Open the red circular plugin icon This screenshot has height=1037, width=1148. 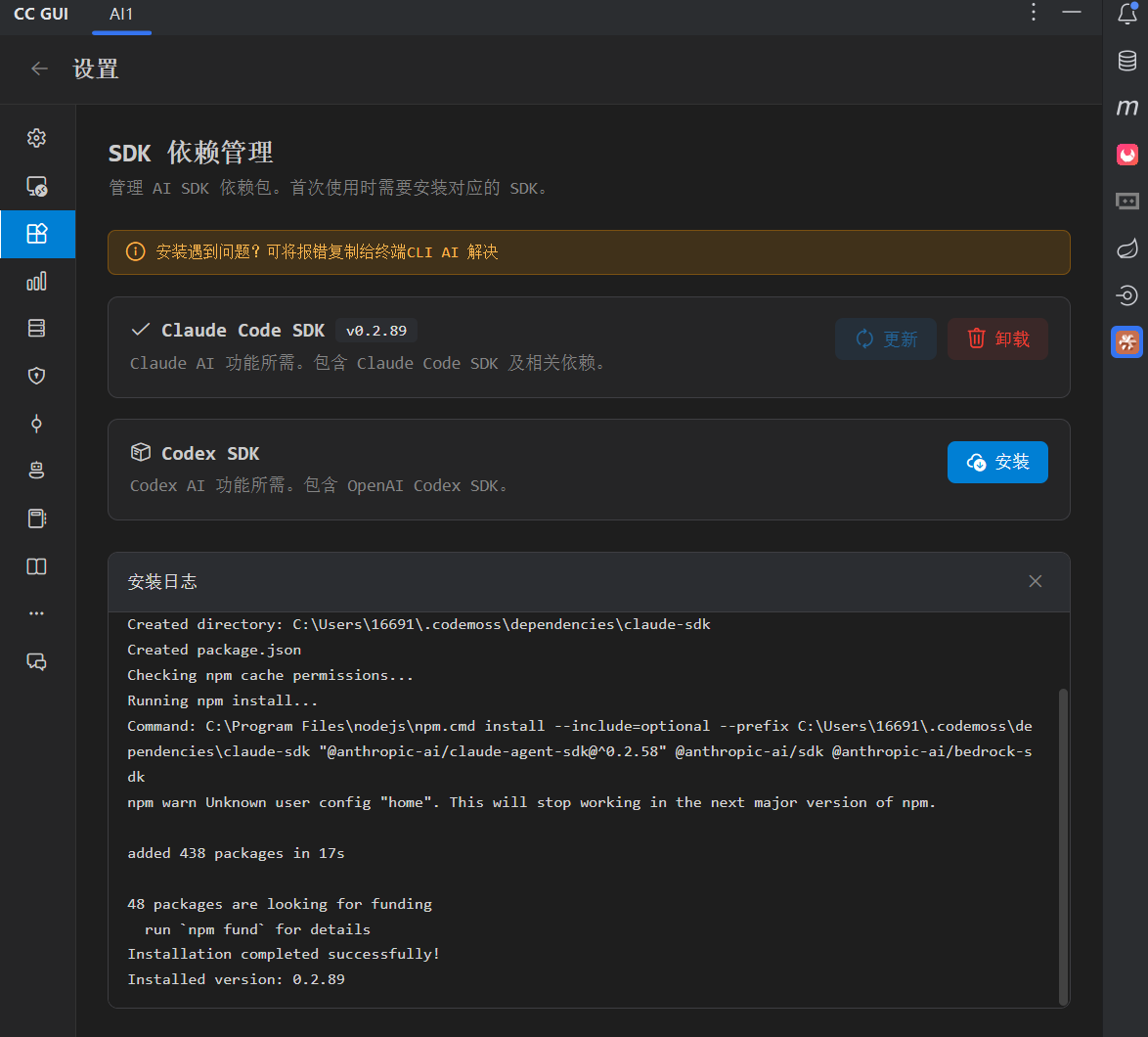1127,155
